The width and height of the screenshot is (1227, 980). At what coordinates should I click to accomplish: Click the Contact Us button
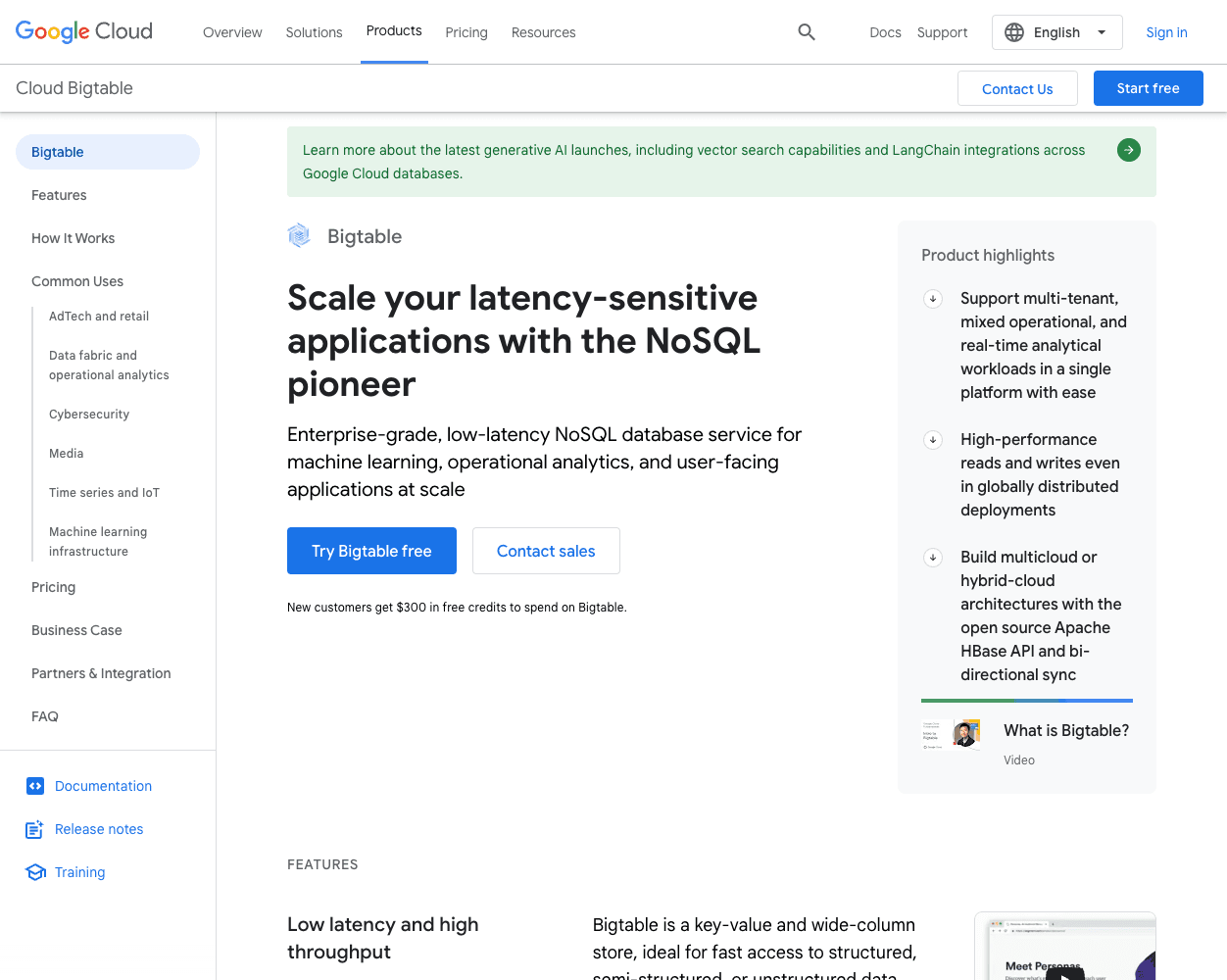coord(1017,88)
